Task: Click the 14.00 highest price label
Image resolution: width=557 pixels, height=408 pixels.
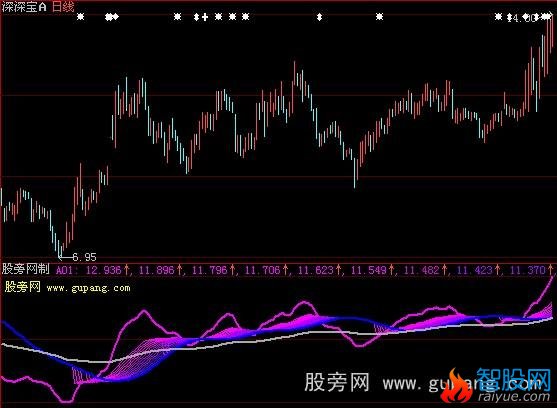Action: (522, 18)
